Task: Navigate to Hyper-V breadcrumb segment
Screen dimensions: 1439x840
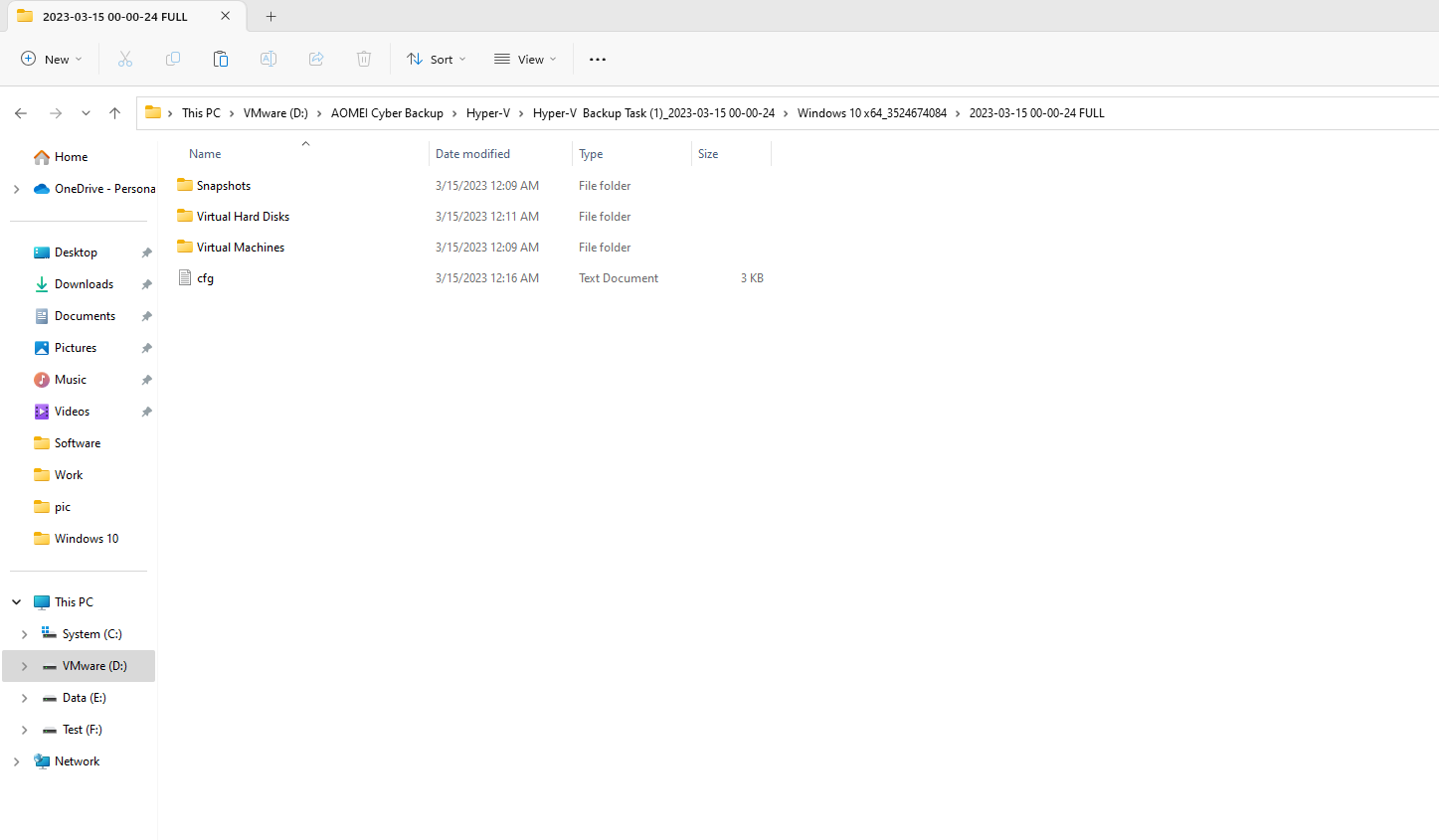Action: click(488, 113)
